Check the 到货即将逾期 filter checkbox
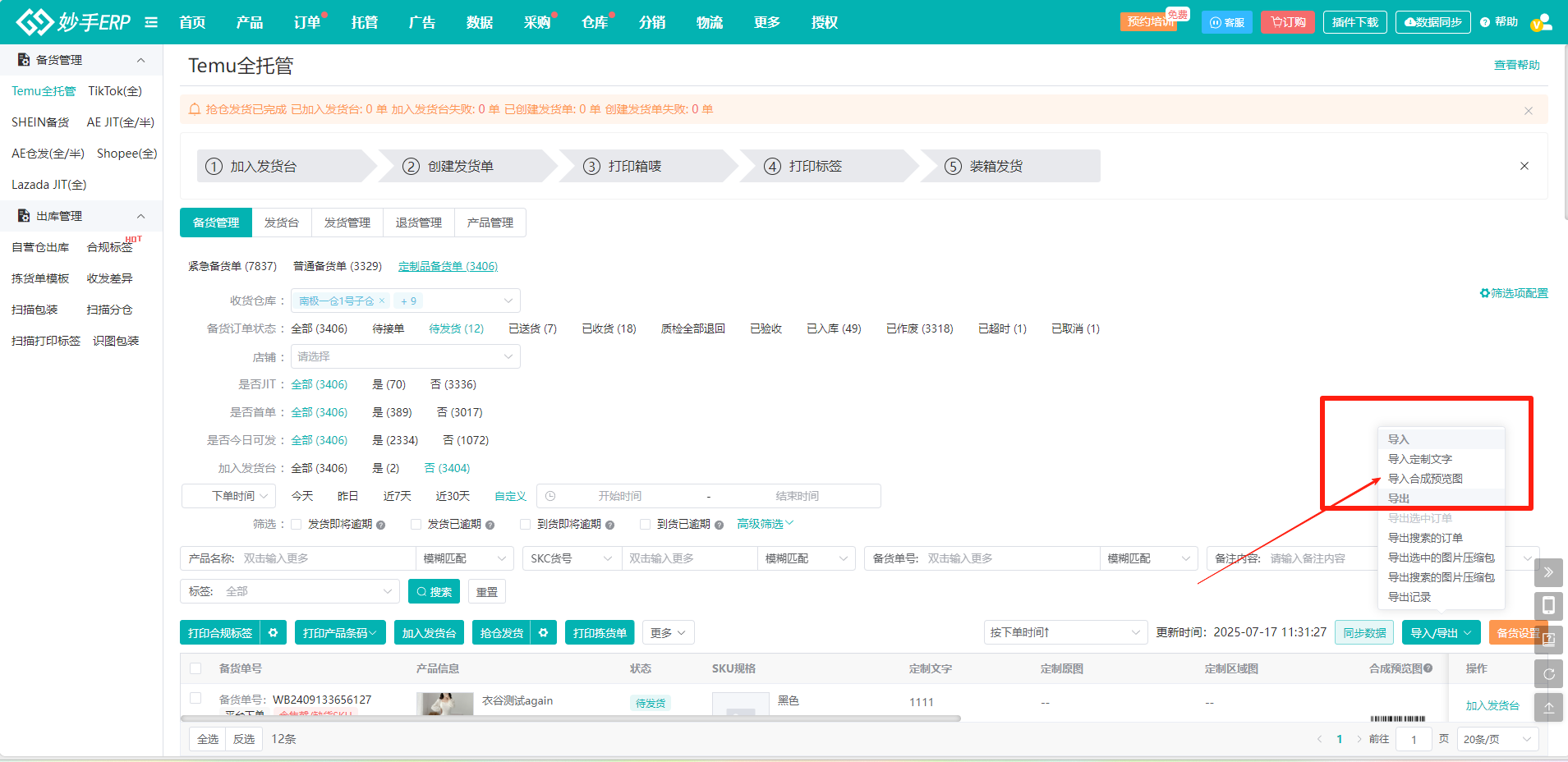 pyautogui.click(x=525, y=524)
